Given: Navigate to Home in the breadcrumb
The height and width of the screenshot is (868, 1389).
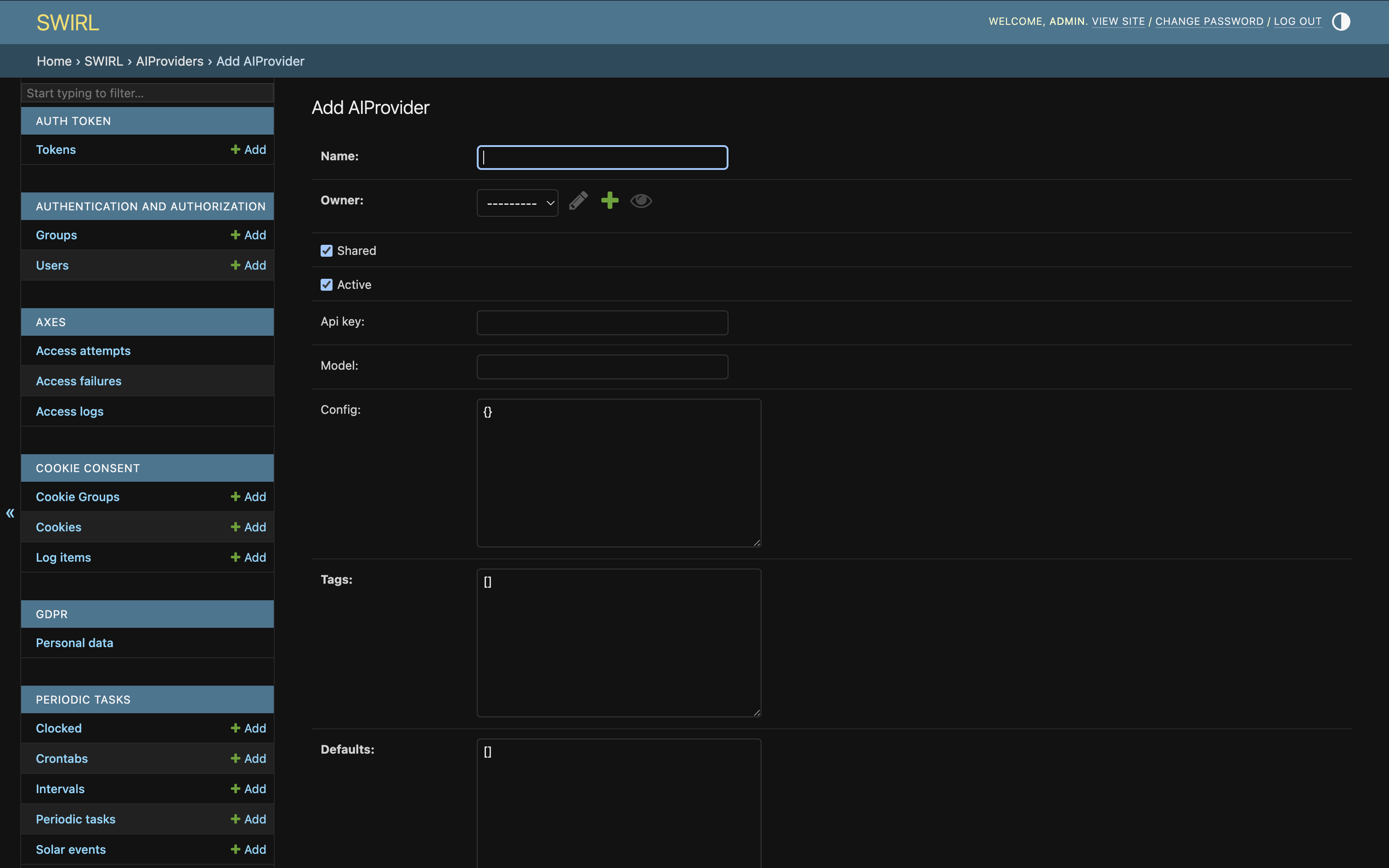Looking at the screenshot, I should click(54, 61).
